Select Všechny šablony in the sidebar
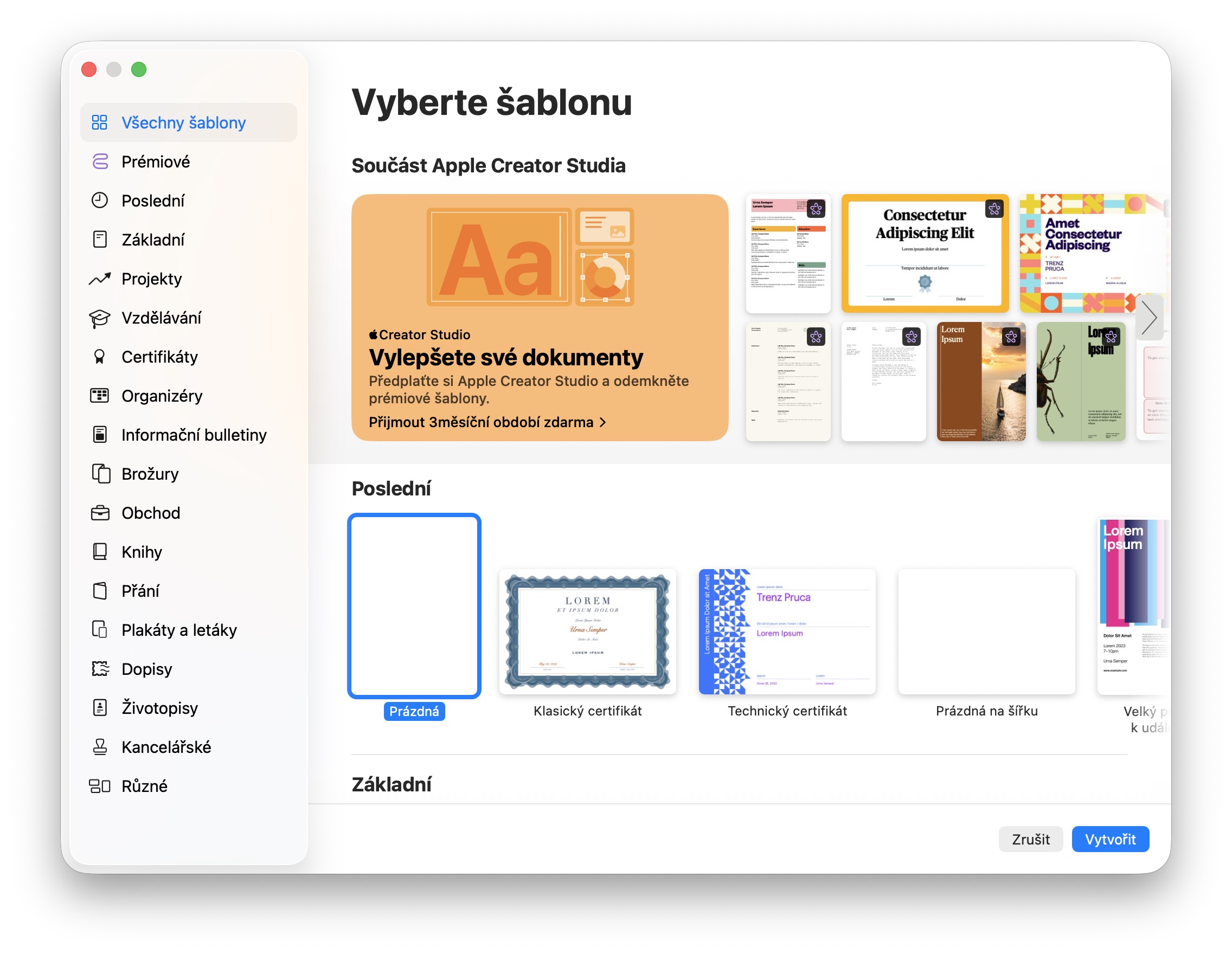The width and height of the screenshot is (1232, 954). 183,123
